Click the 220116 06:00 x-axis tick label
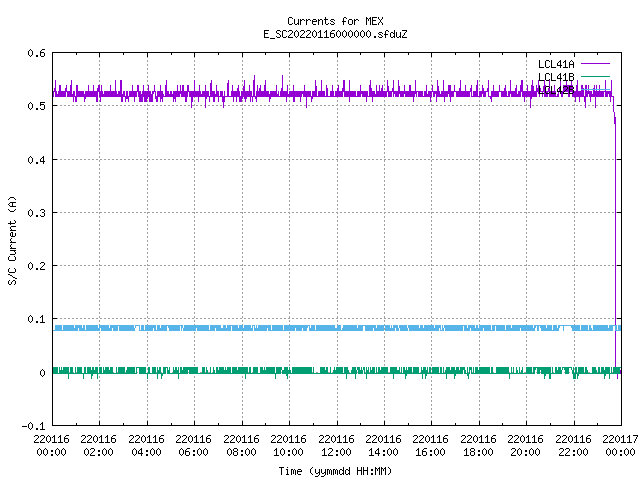 (193, 446)
